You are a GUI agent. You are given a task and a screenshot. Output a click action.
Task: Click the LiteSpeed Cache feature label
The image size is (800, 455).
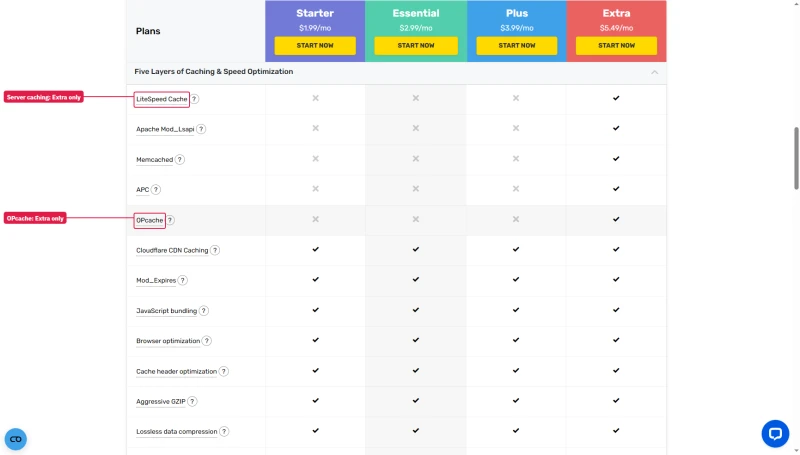[x=162, y=99]
